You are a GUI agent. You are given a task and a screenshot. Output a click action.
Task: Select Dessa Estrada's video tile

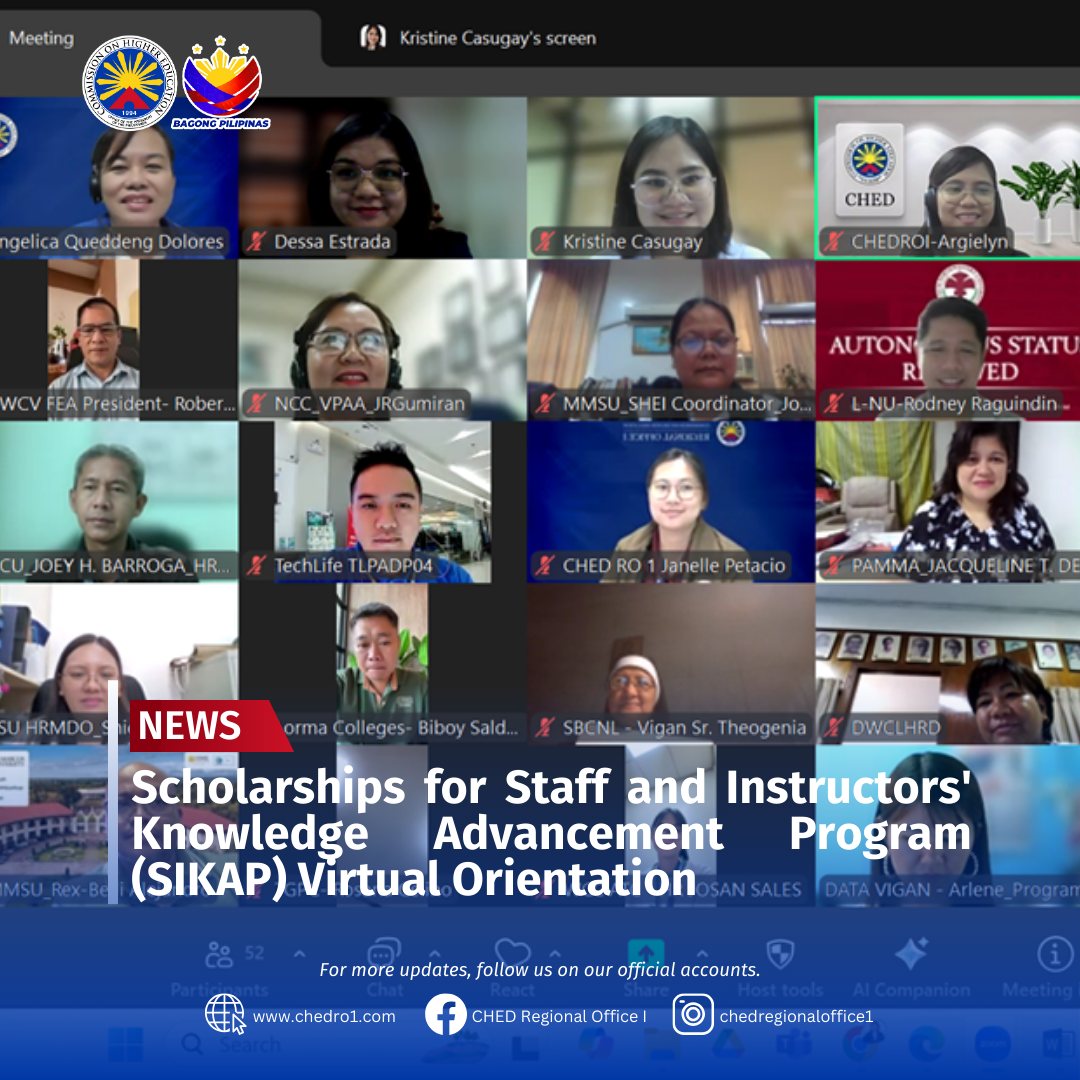[x=383, y=178]
